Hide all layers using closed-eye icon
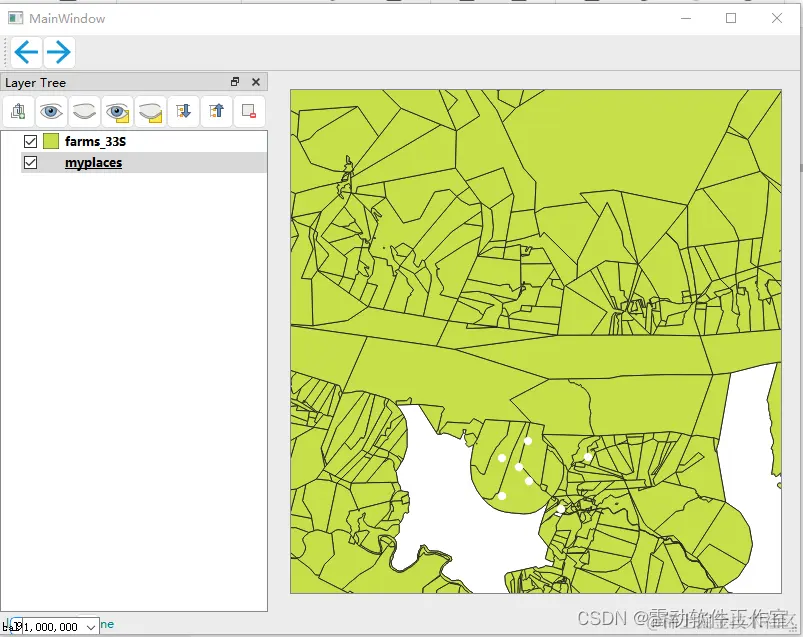 coord(84,111)
